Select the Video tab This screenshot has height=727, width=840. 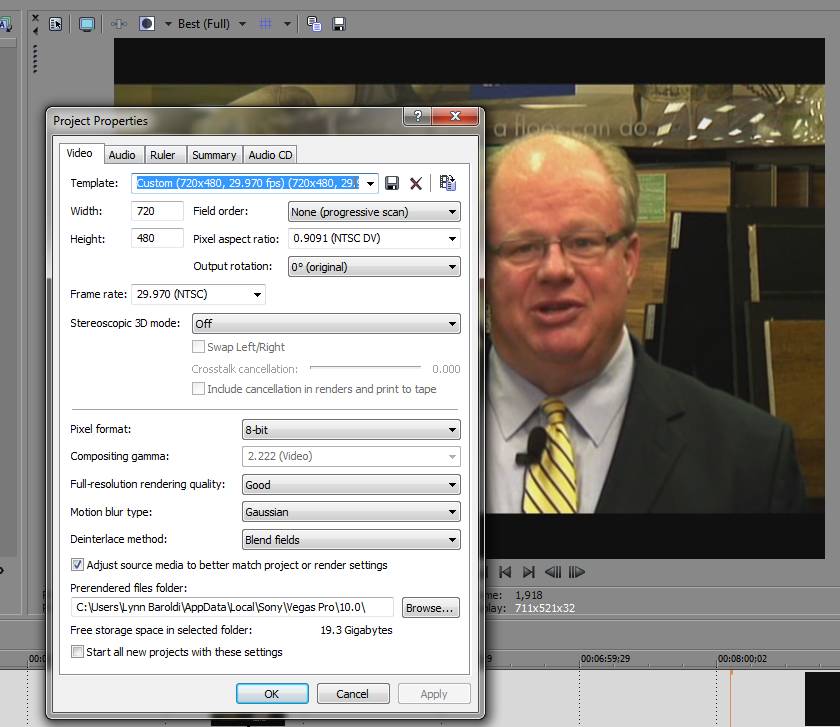(79, 153)
